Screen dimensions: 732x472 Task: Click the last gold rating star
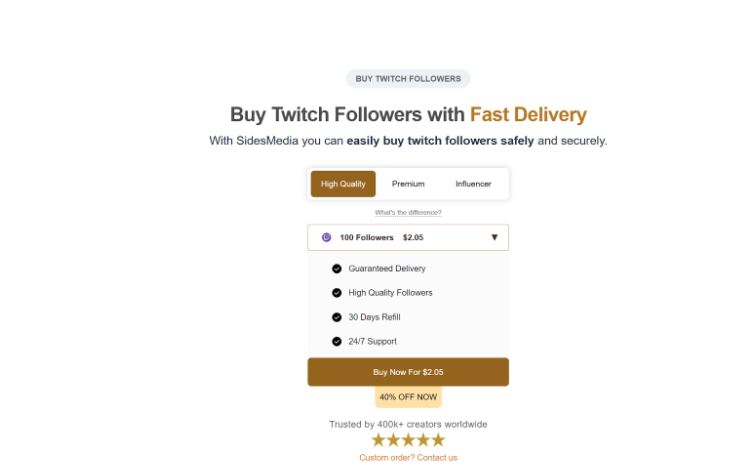click(x=437, y=440)
